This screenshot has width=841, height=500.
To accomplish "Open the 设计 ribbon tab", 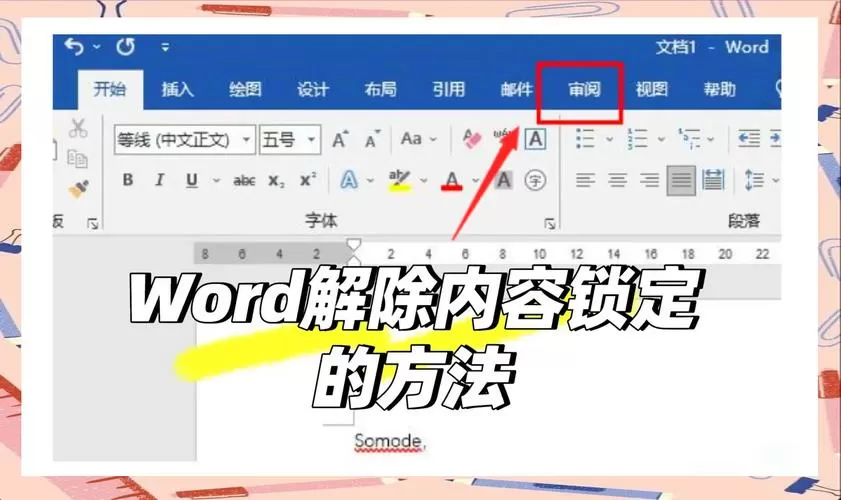I will click(x=313, y=89).
